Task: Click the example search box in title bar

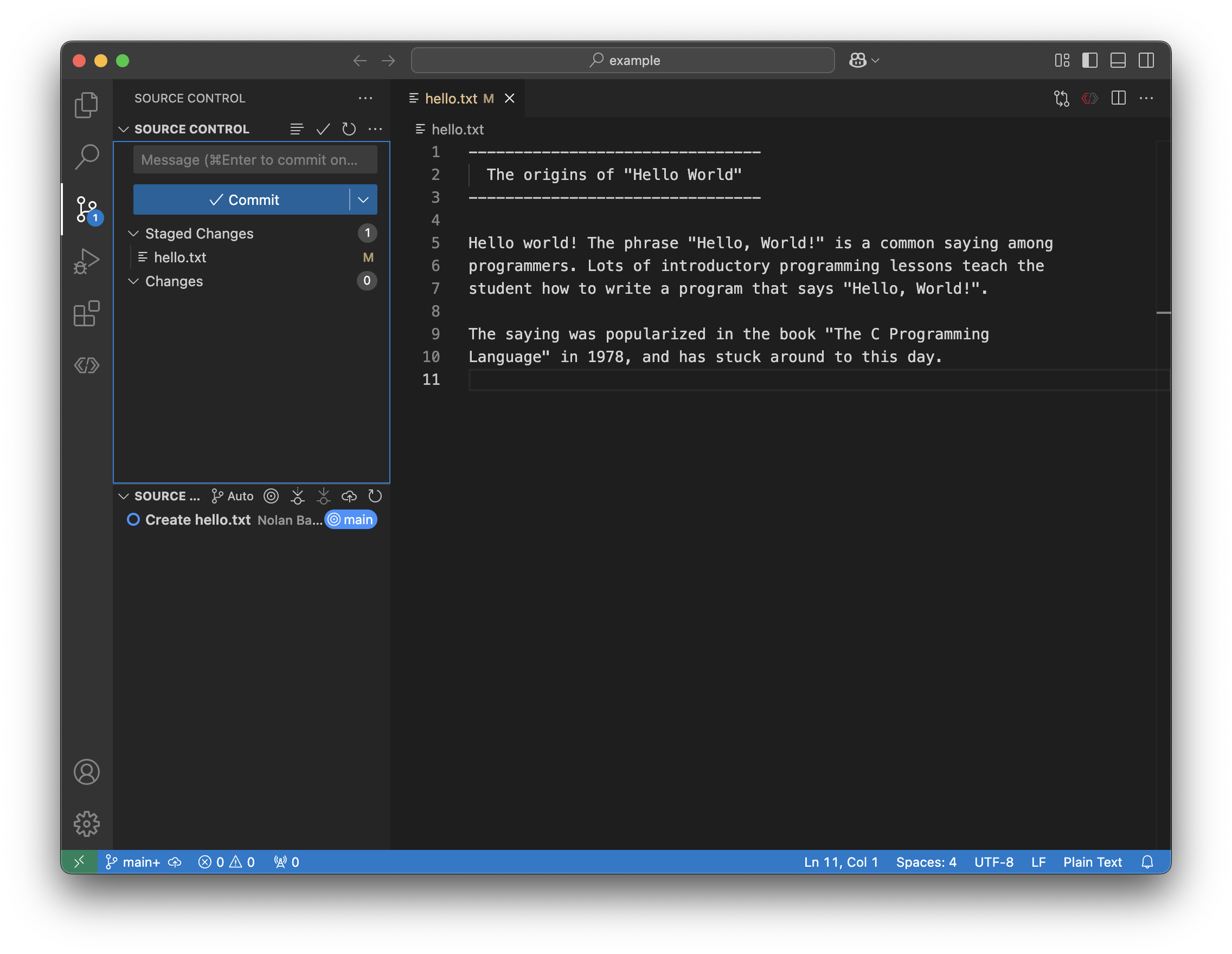Action: [623, 60]
